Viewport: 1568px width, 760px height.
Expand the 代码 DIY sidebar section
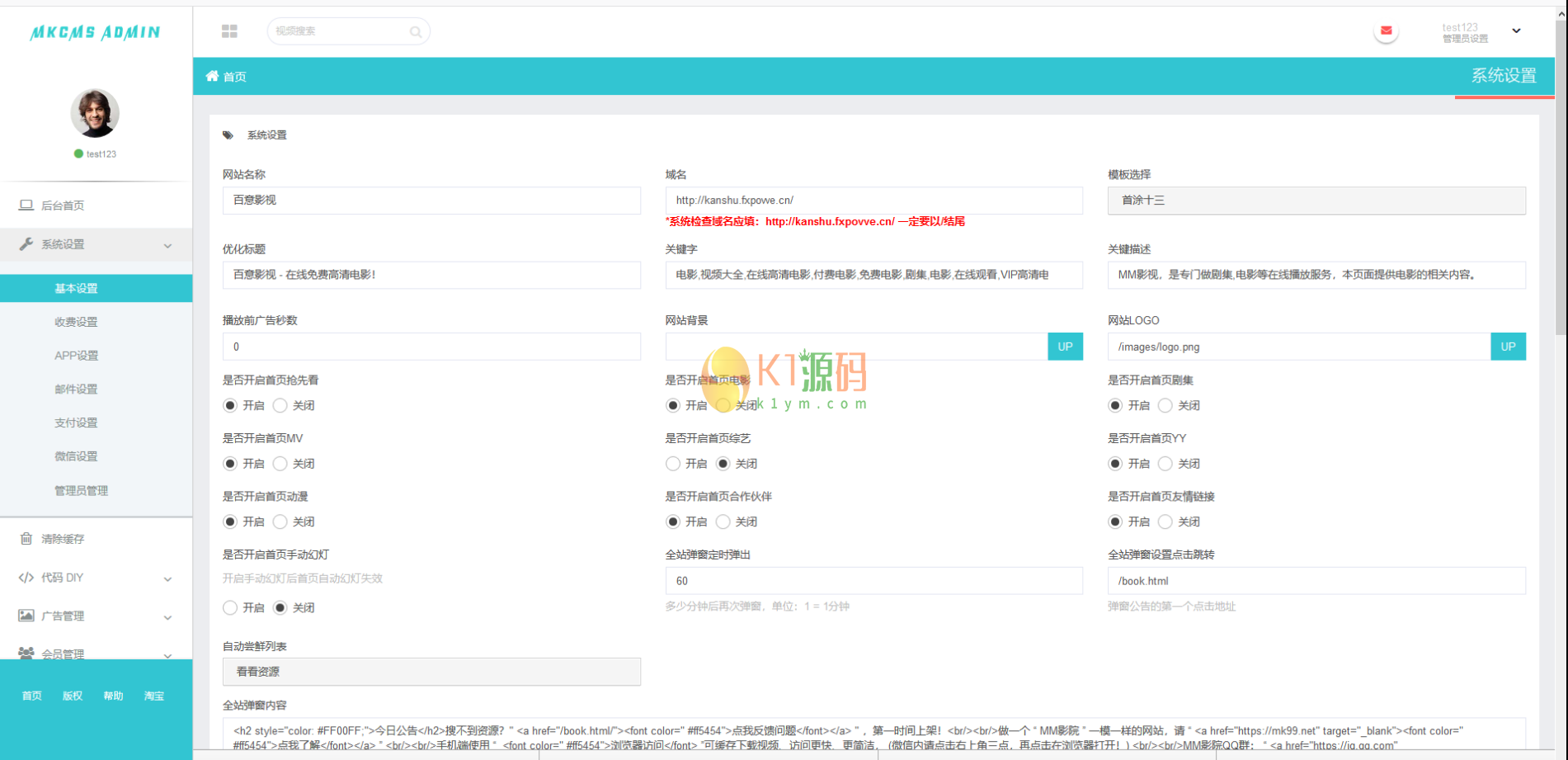coord(167,578)
